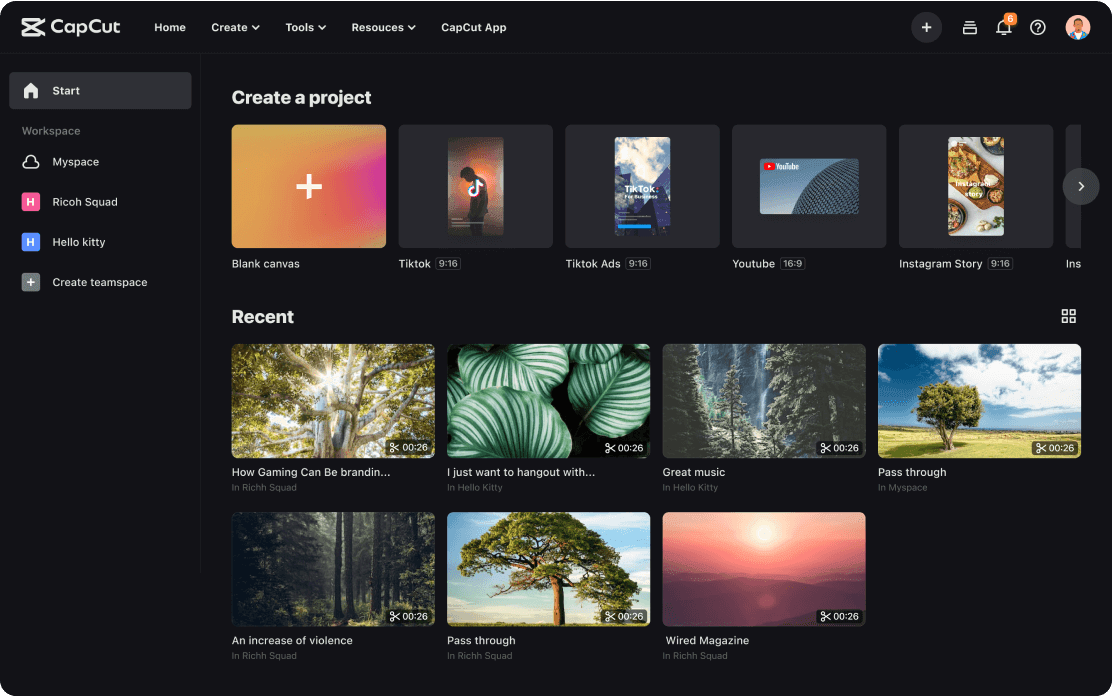Open the Hello kitty workspace
The width and height of the screenshot is (1112, 696).
(x=78, y=242)
